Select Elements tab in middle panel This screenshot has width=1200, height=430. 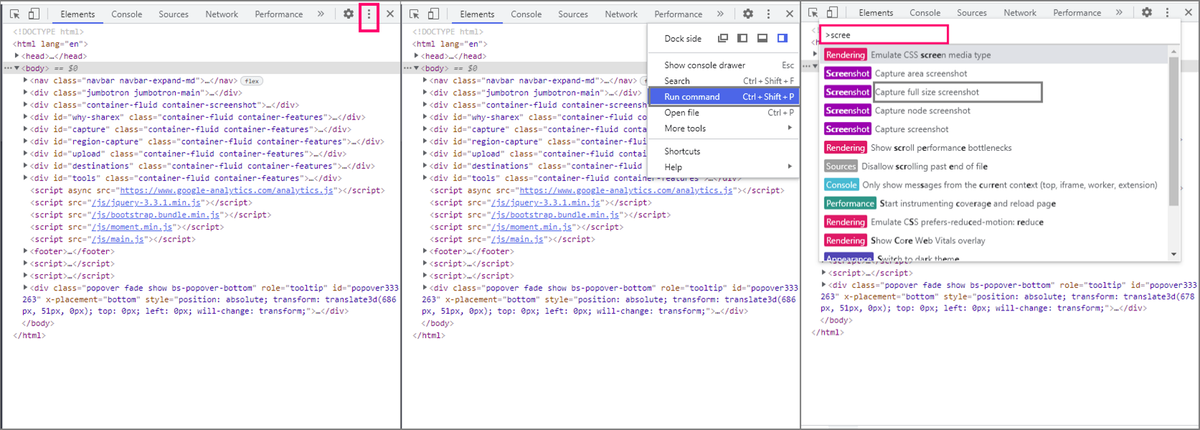coord(477,14)
